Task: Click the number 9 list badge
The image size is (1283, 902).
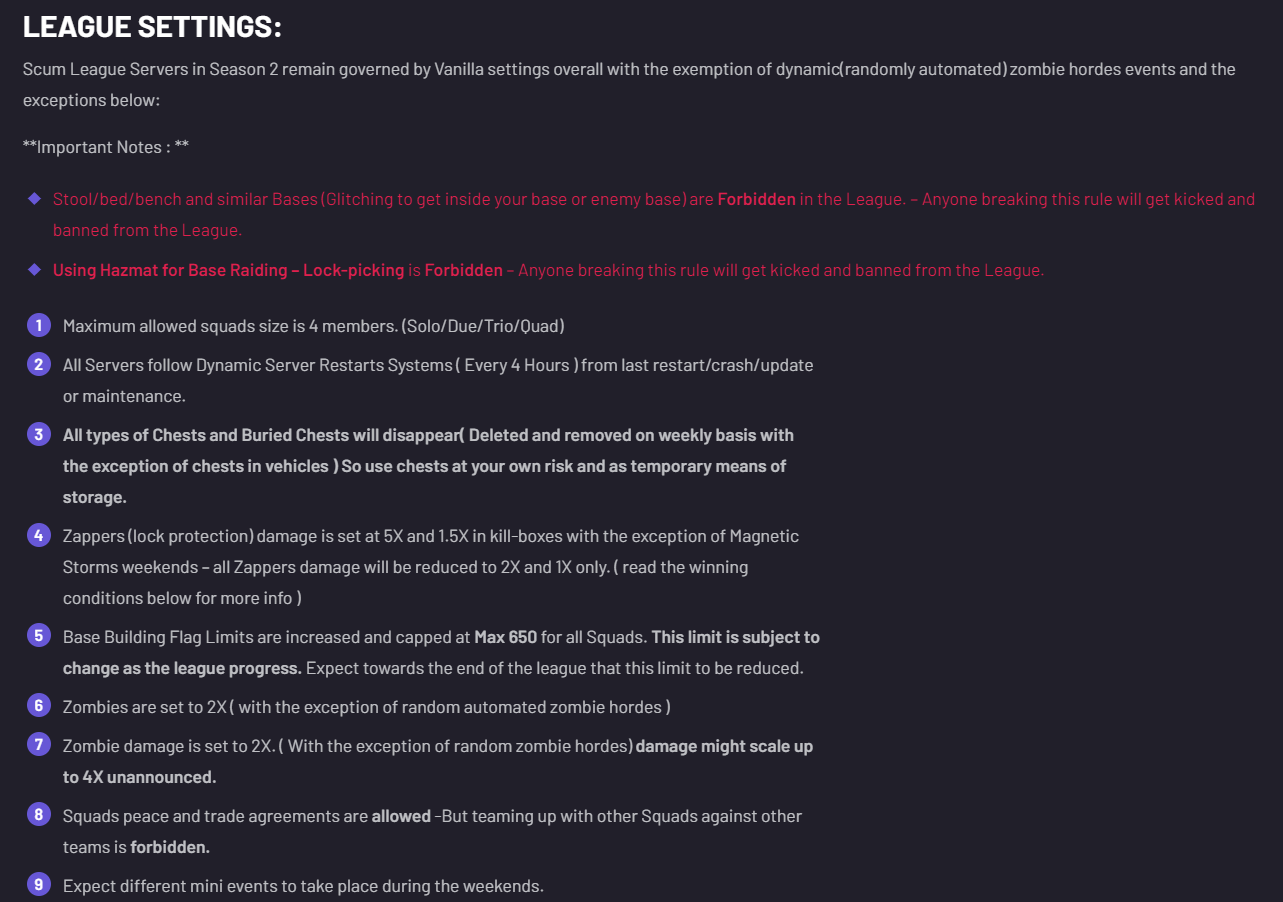Action: [38, 886]
